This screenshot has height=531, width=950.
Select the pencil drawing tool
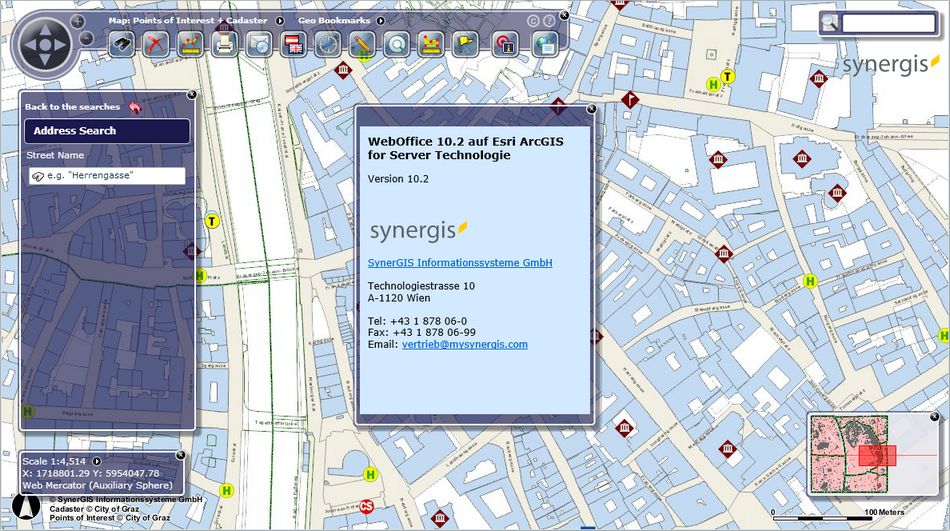362,44
